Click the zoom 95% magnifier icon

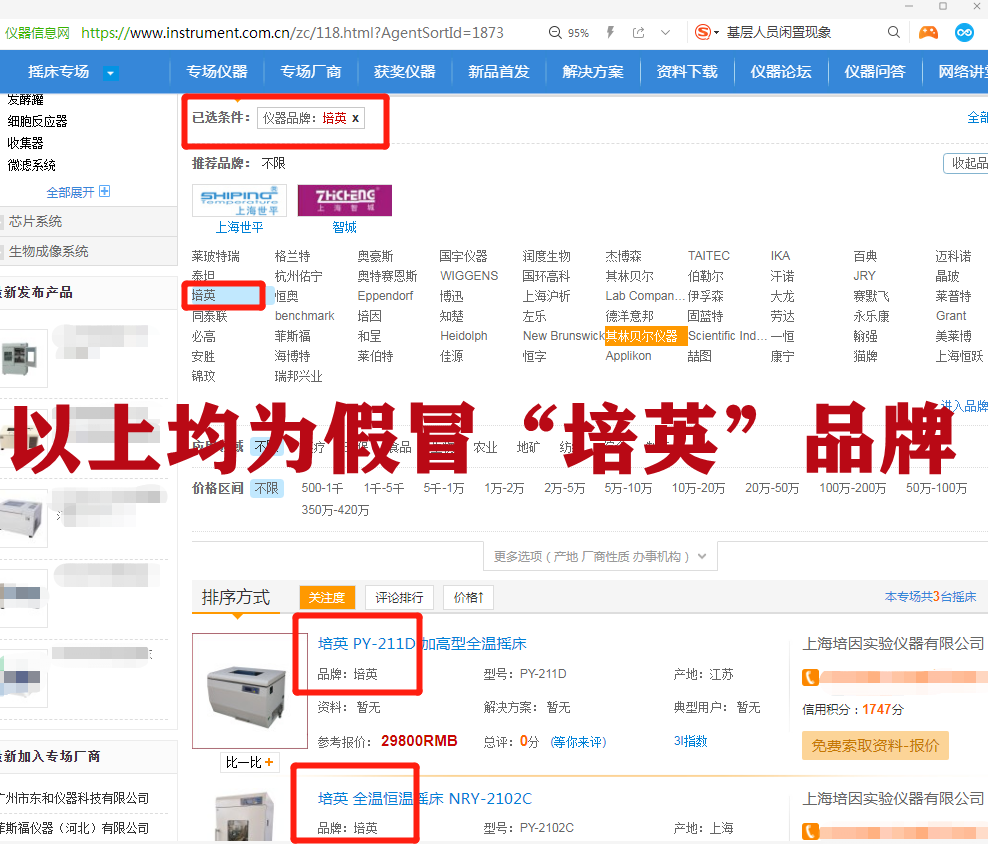point(554,32)
